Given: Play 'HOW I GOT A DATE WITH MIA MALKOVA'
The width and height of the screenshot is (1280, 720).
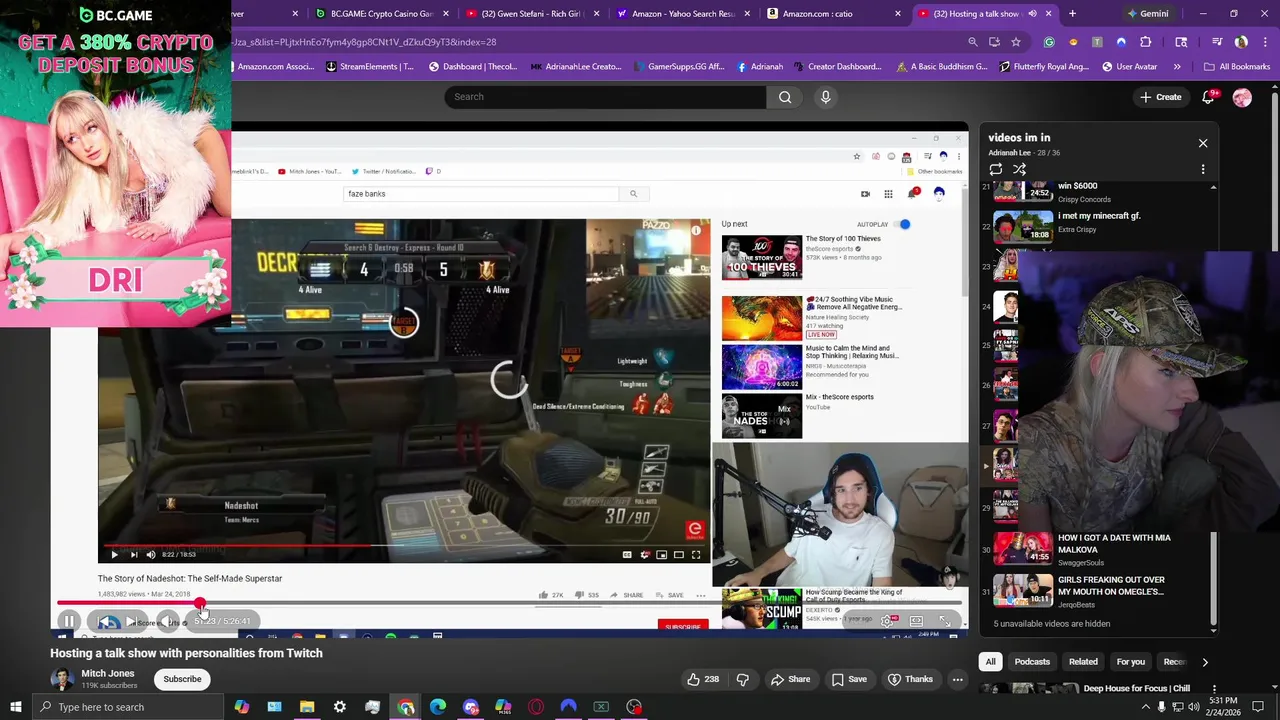Looking at the screenshot, I should tap(1100, 549).
